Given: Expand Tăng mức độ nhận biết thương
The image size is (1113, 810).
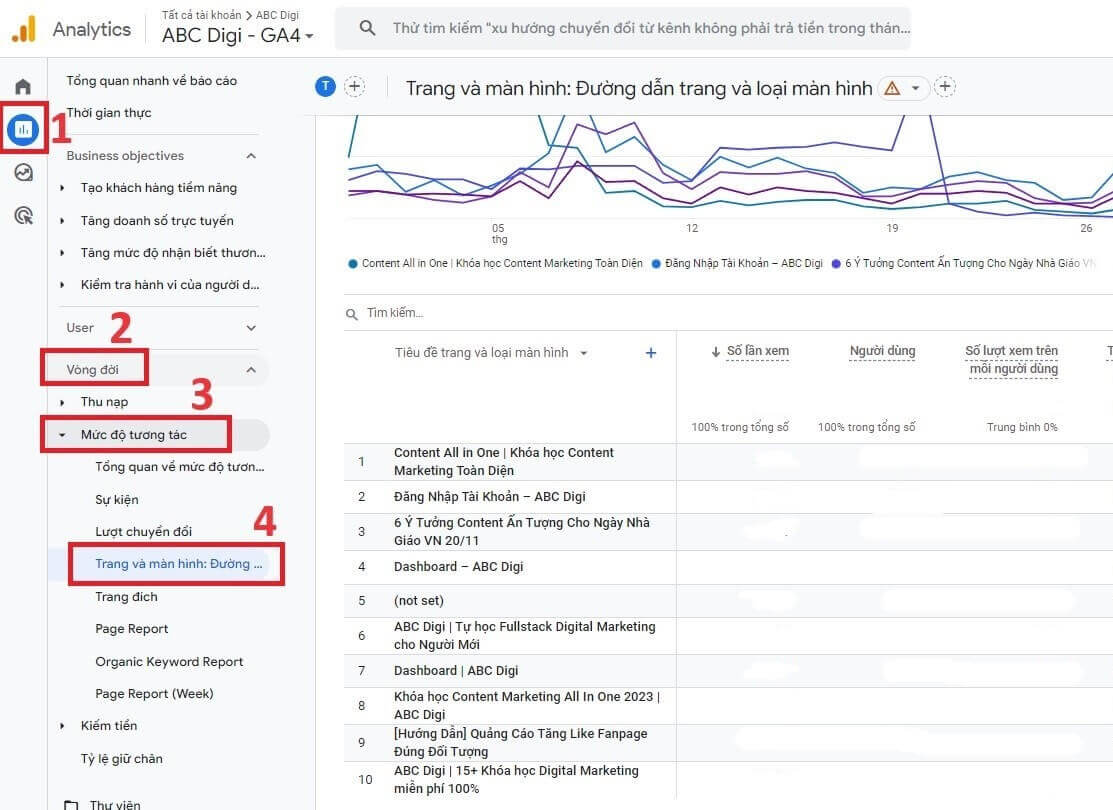Looking at the screenshot, I should click(62, 253).
